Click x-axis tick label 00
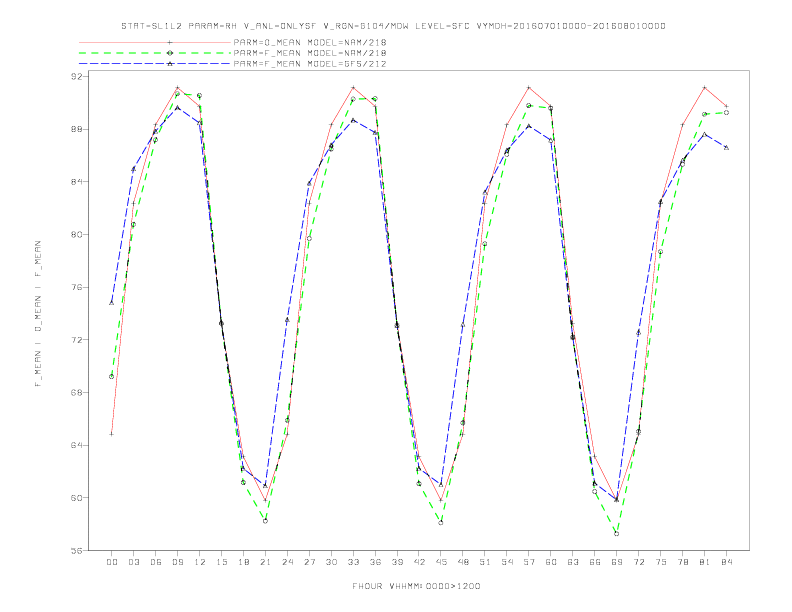792x612 pixels. [112, 562]
